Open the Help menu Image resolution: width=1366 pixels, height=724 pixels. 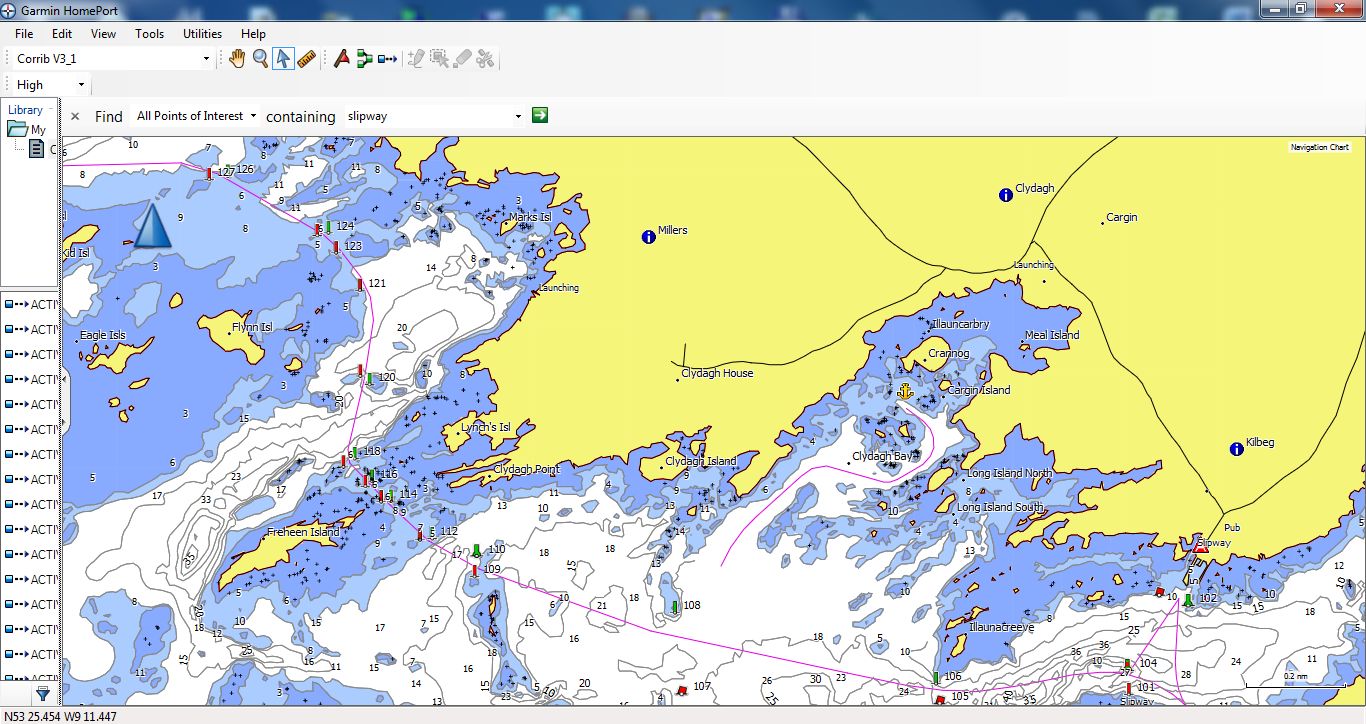[x=253, y=33]
